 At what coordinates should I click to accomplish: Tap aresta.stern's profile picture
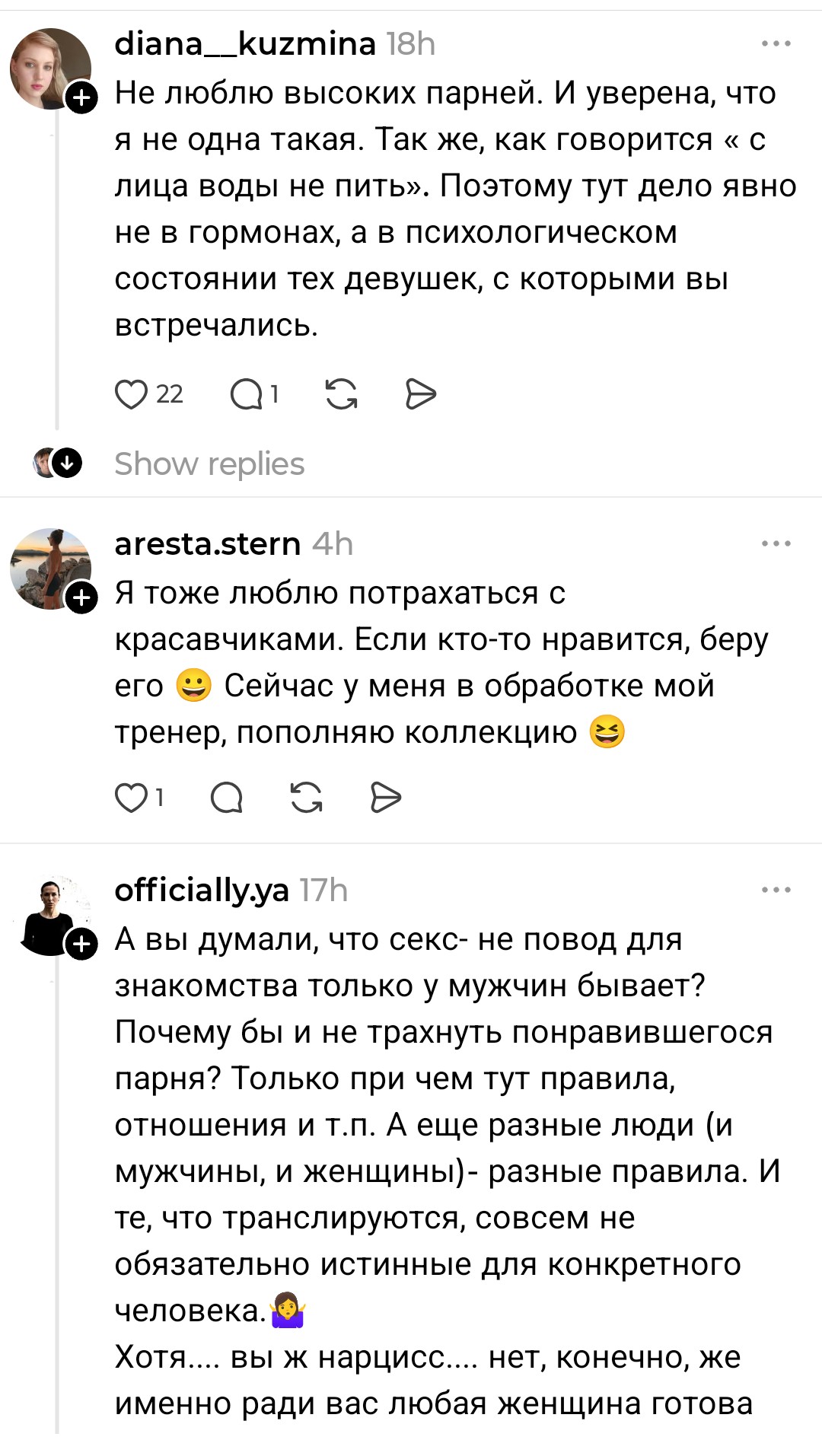pyautogui.click(x=49, y=568)
